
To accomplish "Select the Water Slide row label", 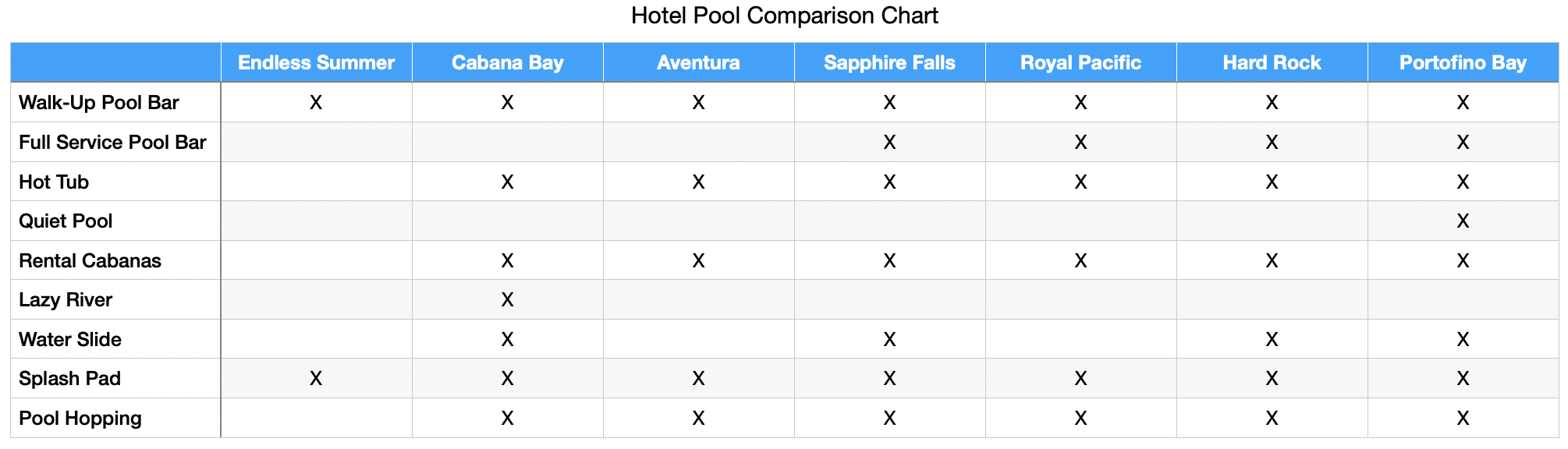I will pyautogui.click(x=70, y=339).
